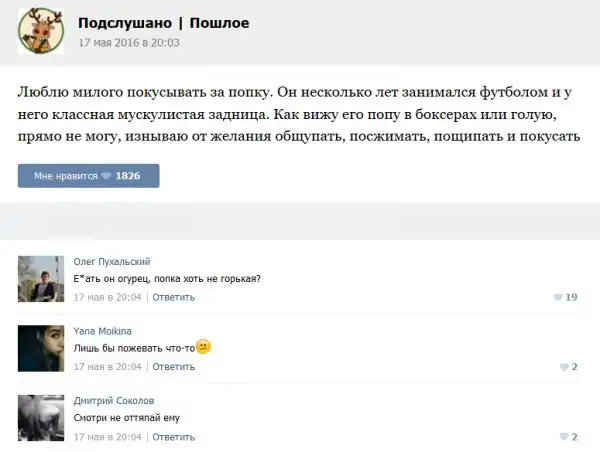Reply to Олег Пухальский's comment

(173, 297)
